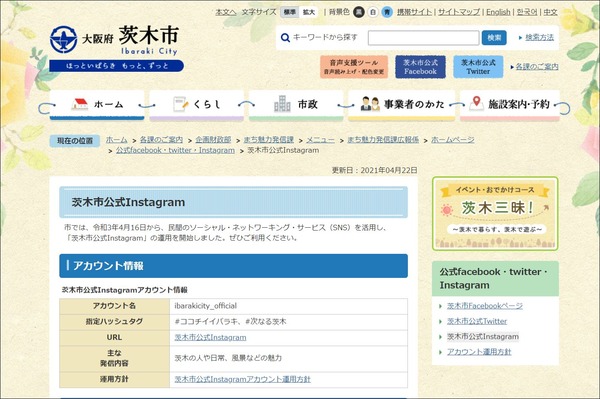Viewport: 600px width, 399px height.
Task: Click the magnifying glass search icon
Action: 285,37
